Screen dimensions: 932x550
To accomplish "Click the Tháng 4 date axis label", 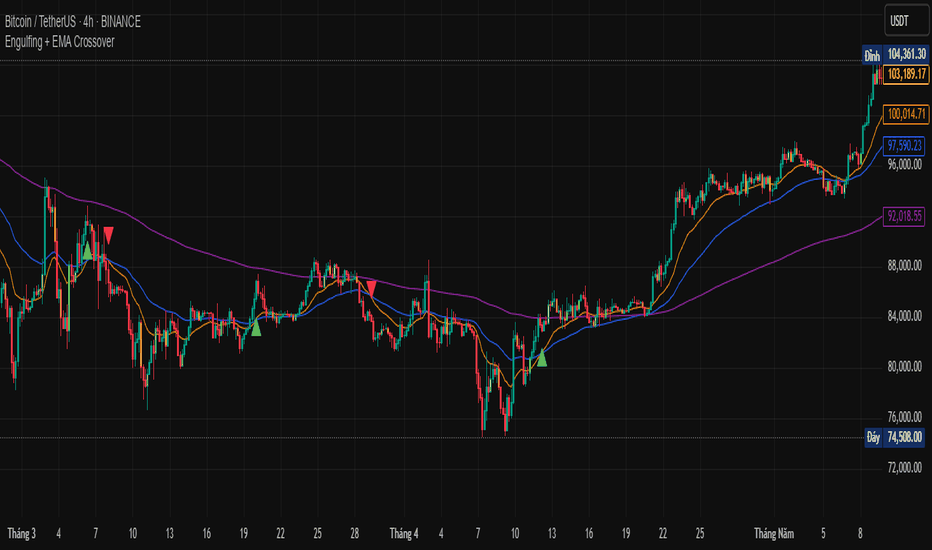I will coord(404,534).
